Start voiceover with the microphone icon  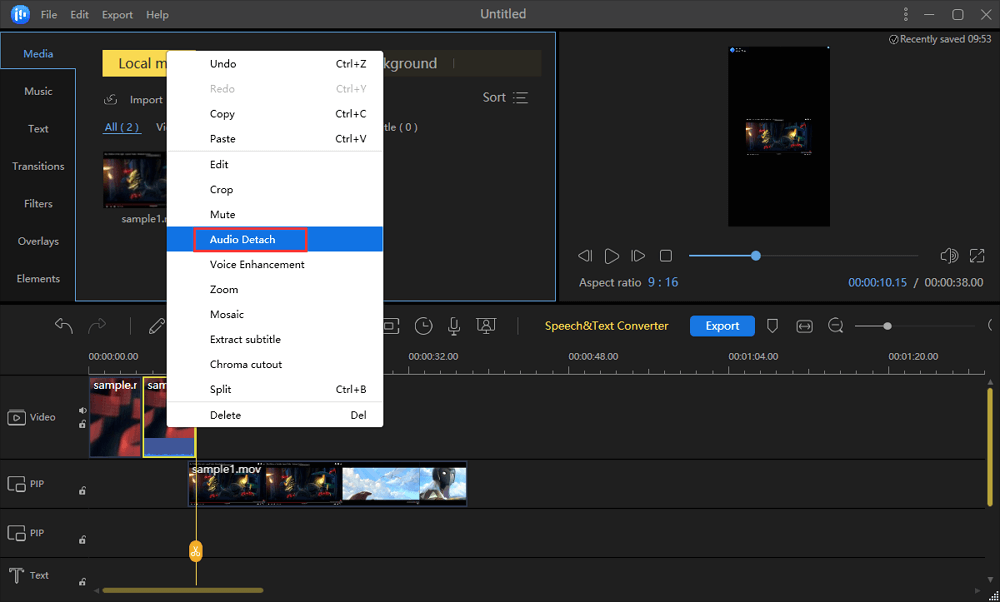(454, 326)
